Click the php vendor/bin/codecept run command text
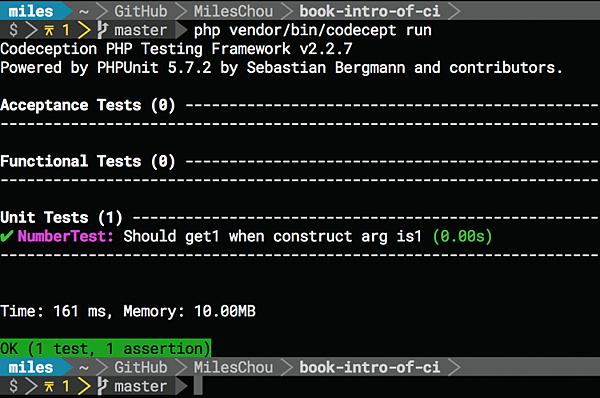 (x=313, y=30)
